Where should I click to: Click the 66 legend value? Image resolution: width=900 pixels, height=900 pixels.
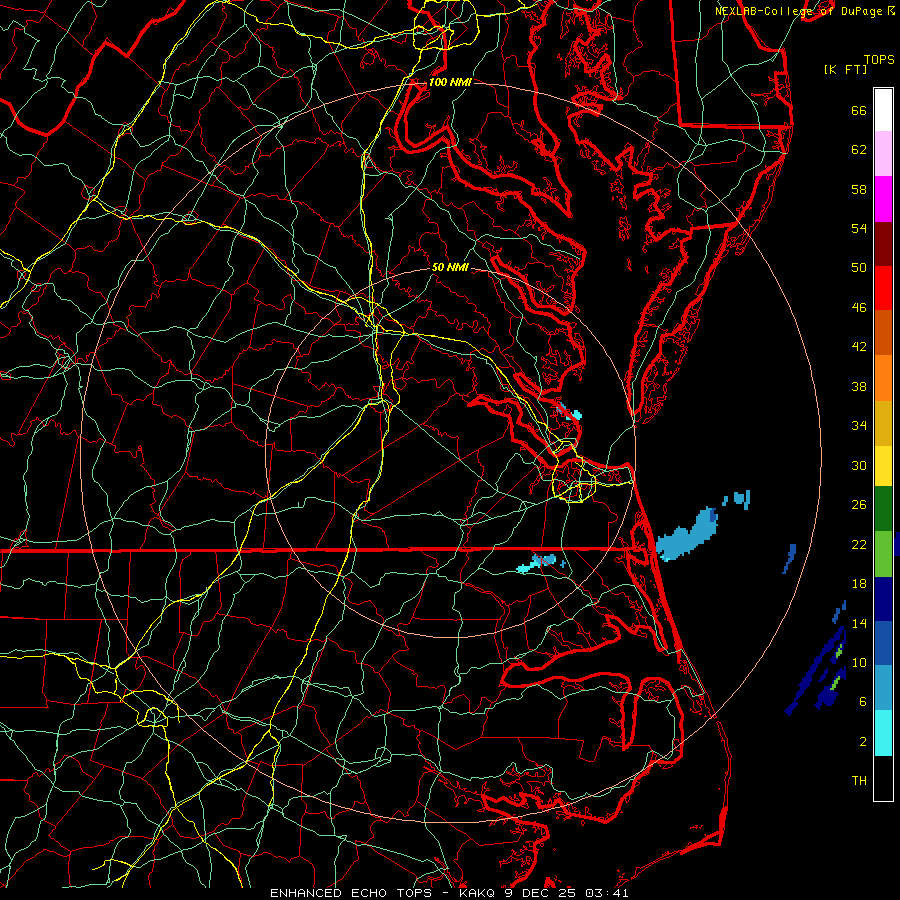859,110
